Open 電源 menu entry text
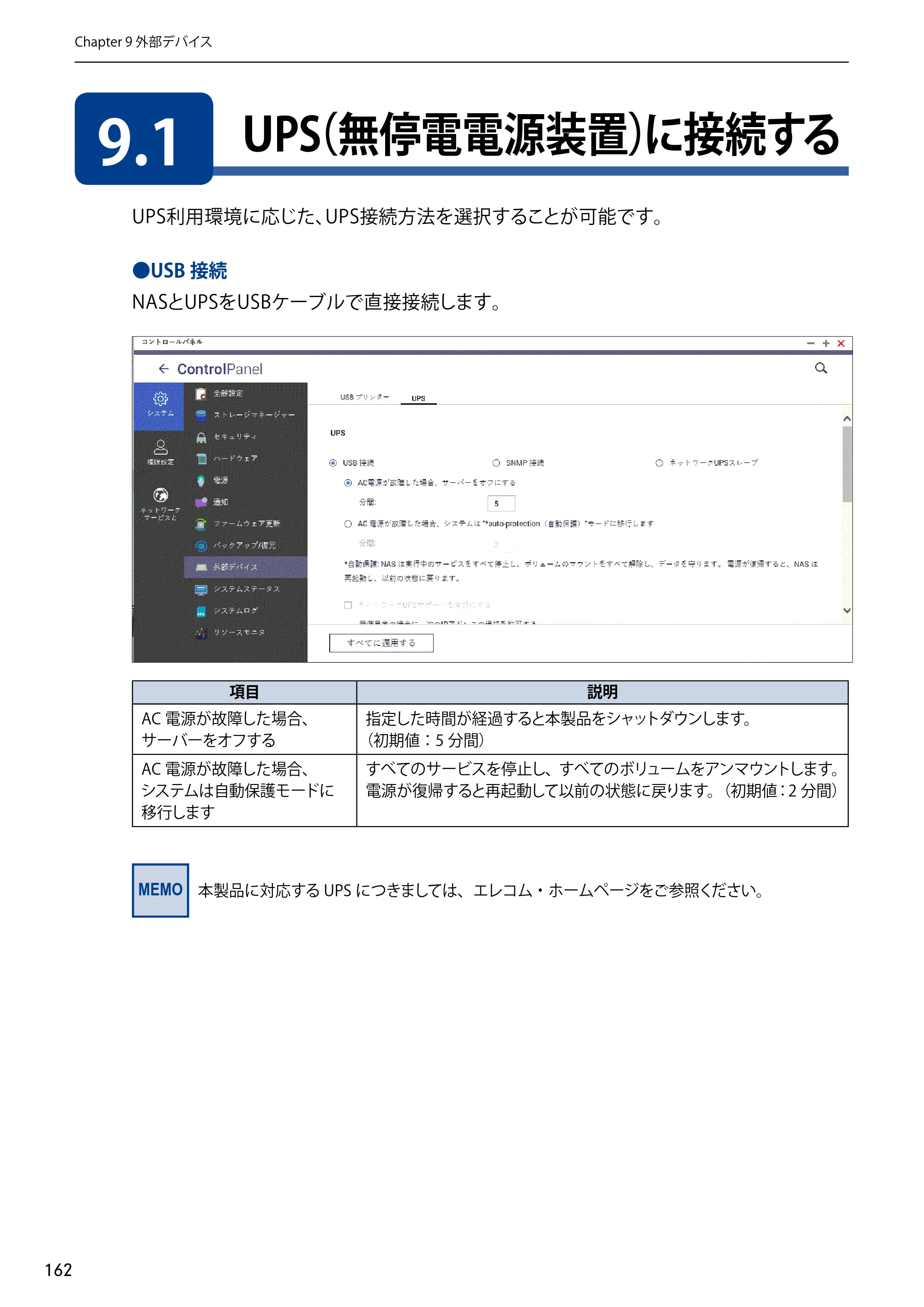Image resolution: width=924 pixels, height=1307 pixels. click(221, 480)
